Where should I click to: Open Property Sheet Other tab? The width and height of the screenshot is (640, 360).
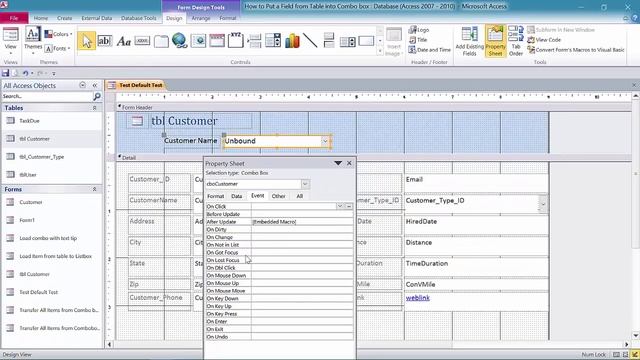pos(278,196)
